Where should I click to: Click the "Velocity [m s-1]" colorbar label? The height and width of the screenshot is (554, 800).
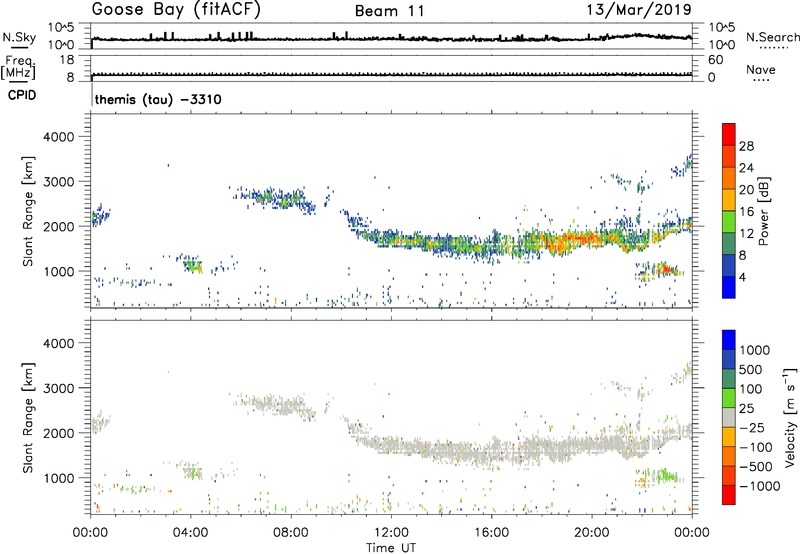point(790,417)
